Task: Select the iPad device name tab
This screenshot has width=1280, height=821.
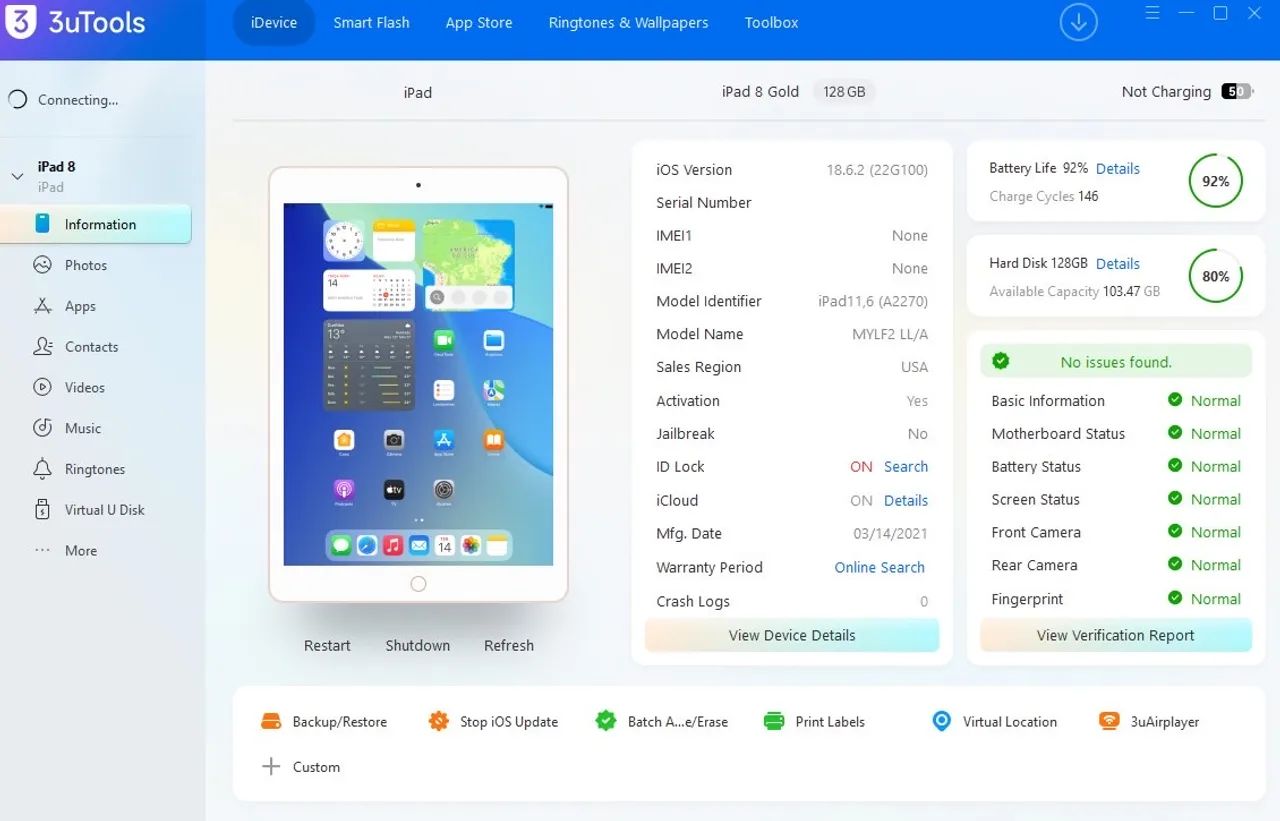Action: point(418,93)
